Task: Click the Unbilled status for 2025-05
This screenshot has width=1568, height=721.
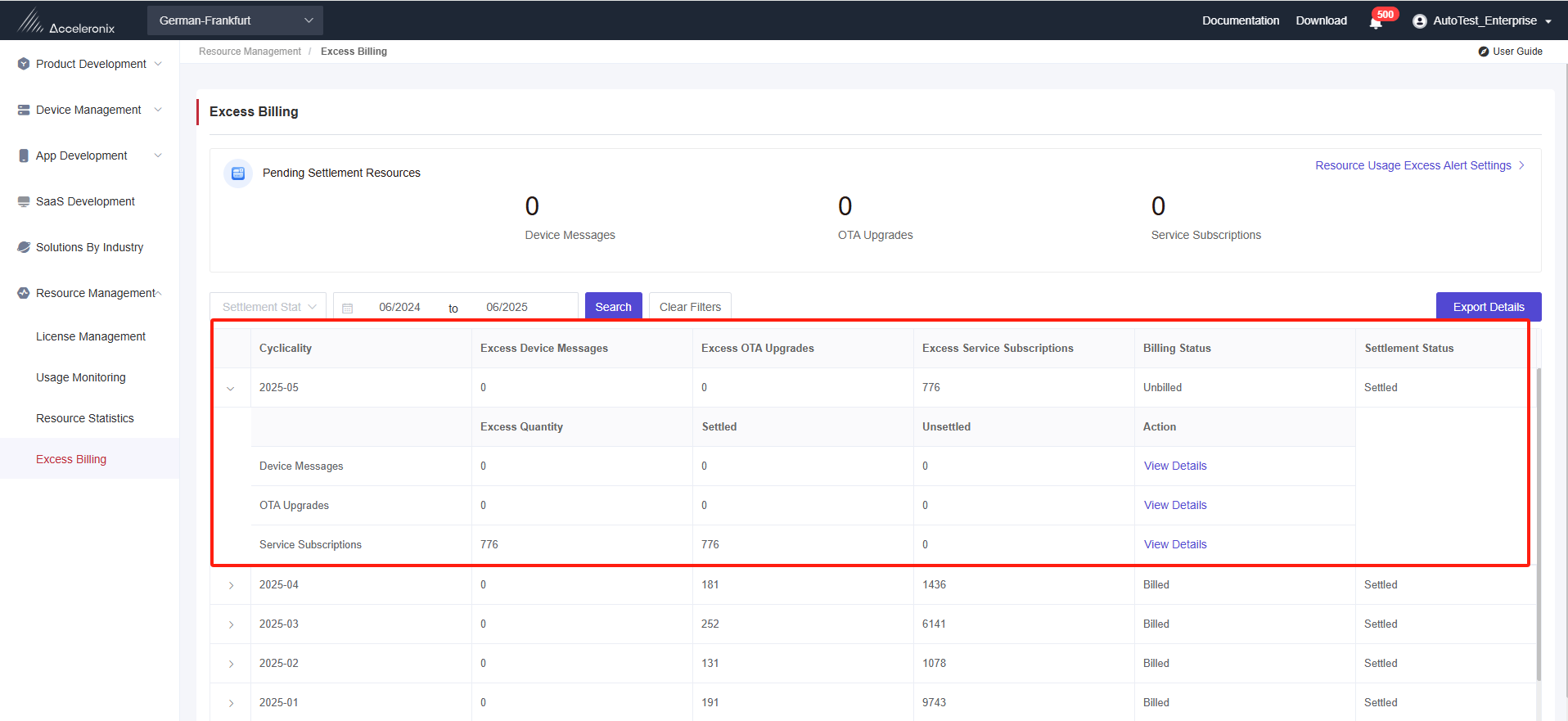Action: (1162, 387)
